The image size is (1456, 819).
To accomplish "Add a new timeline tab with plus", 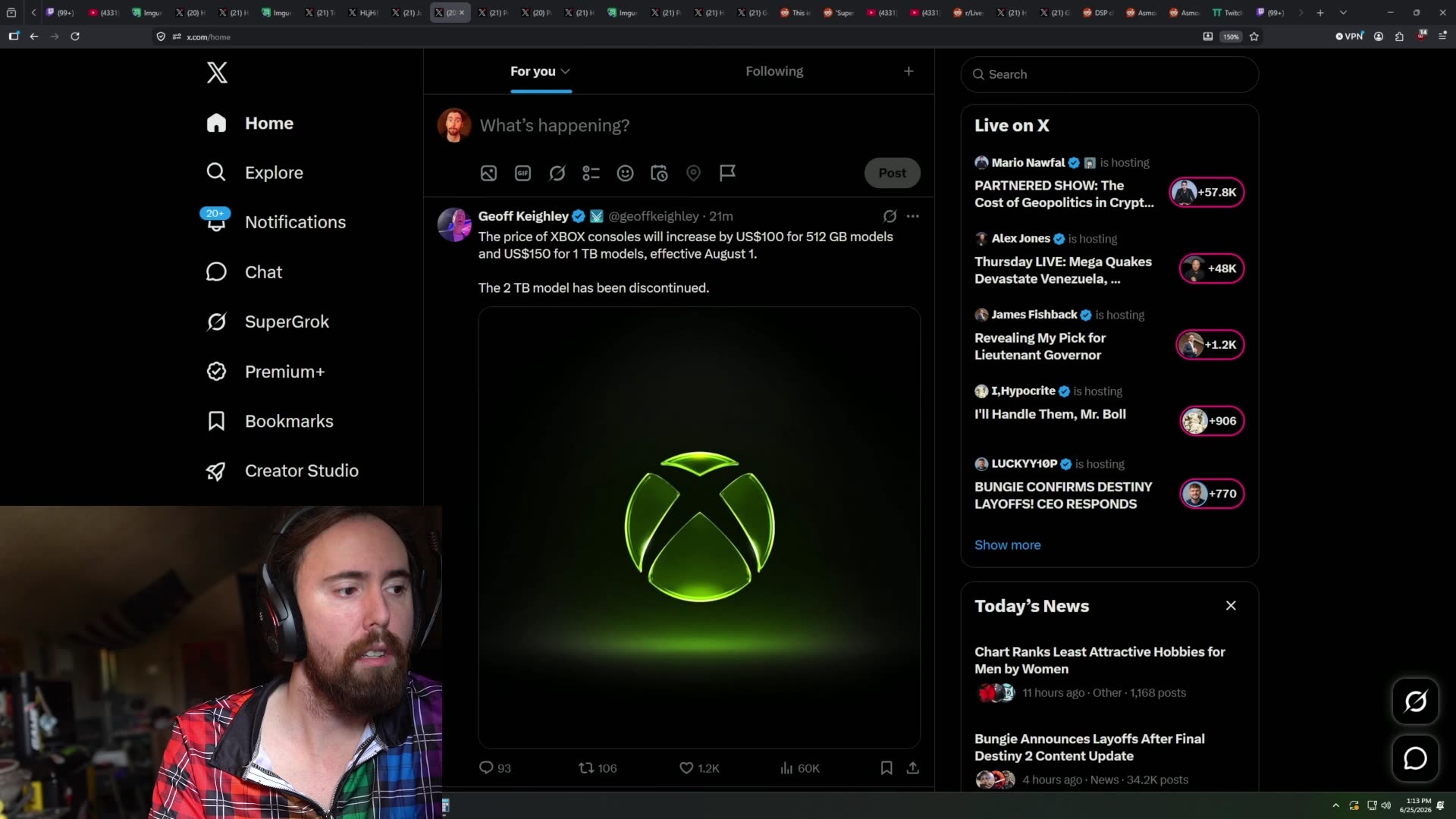I will [x=908, y=71].
